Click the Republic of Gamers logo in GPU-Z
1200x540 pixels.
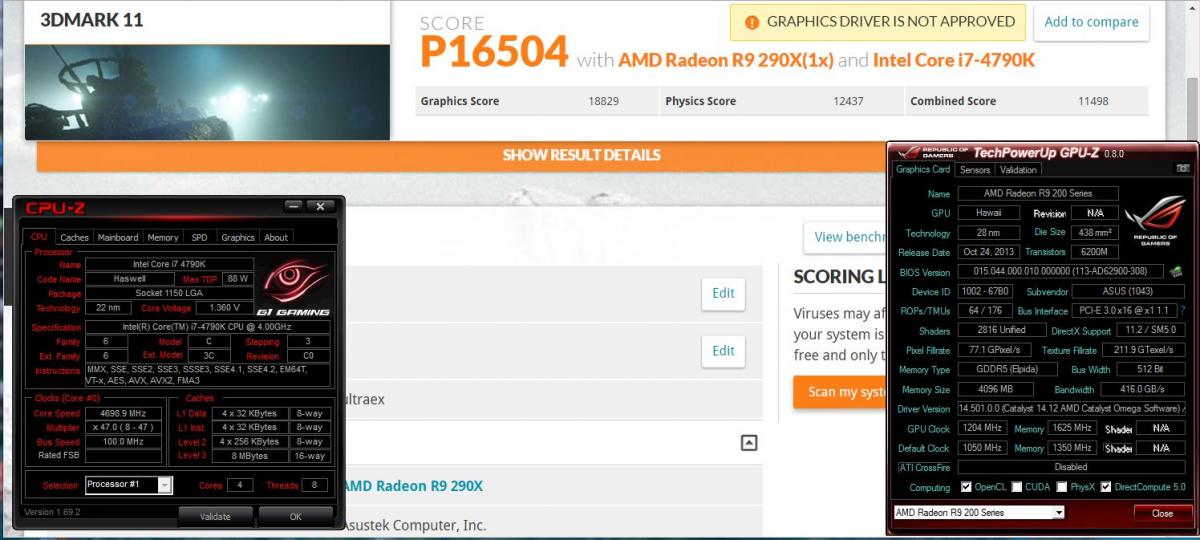(x=1156, y=221)
